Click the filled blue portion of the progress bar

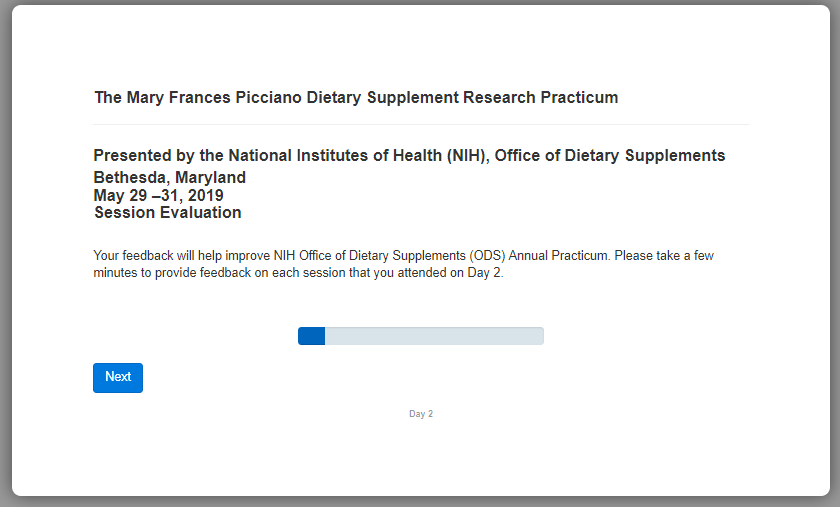(x=311, y=336)
